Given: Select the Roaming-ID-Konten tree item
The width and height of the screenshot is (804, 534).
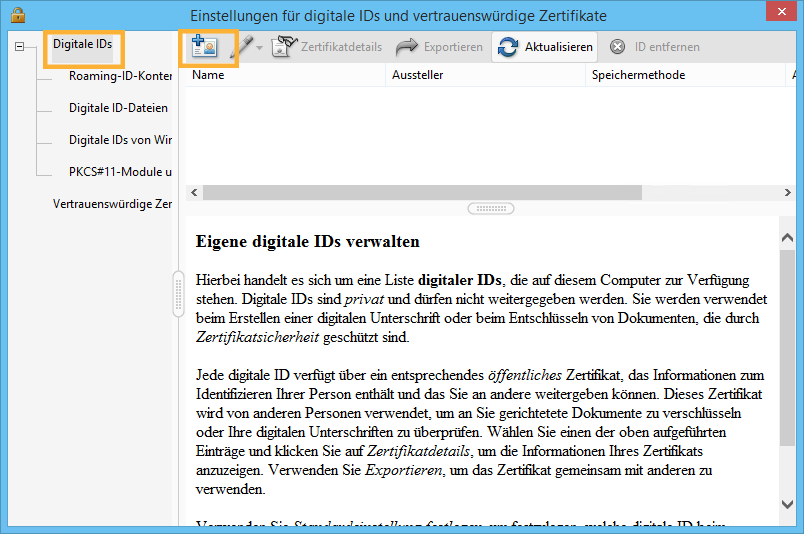Looking at the screenshot, I should point(120,76).
